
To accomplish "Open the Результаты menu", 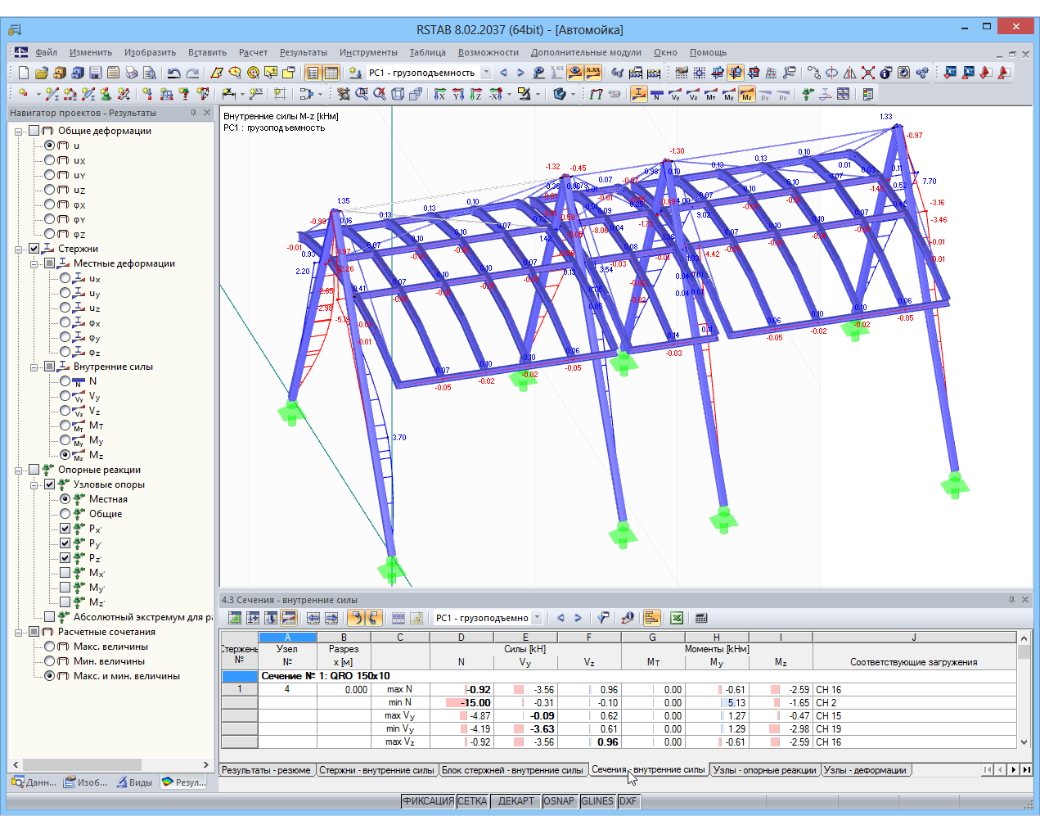I will tap(303, 52).
